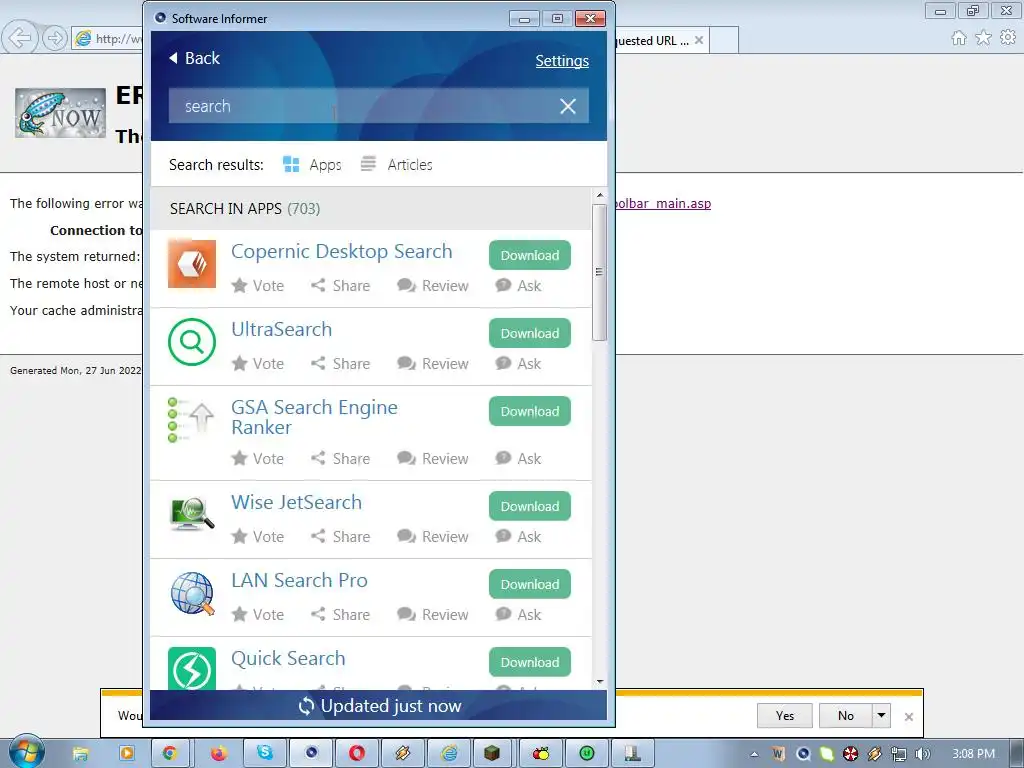This screenshot has width=1024, height=768.
Task: Click the Wise JetSearch monitor icon
Action: (x=191, y=515)
